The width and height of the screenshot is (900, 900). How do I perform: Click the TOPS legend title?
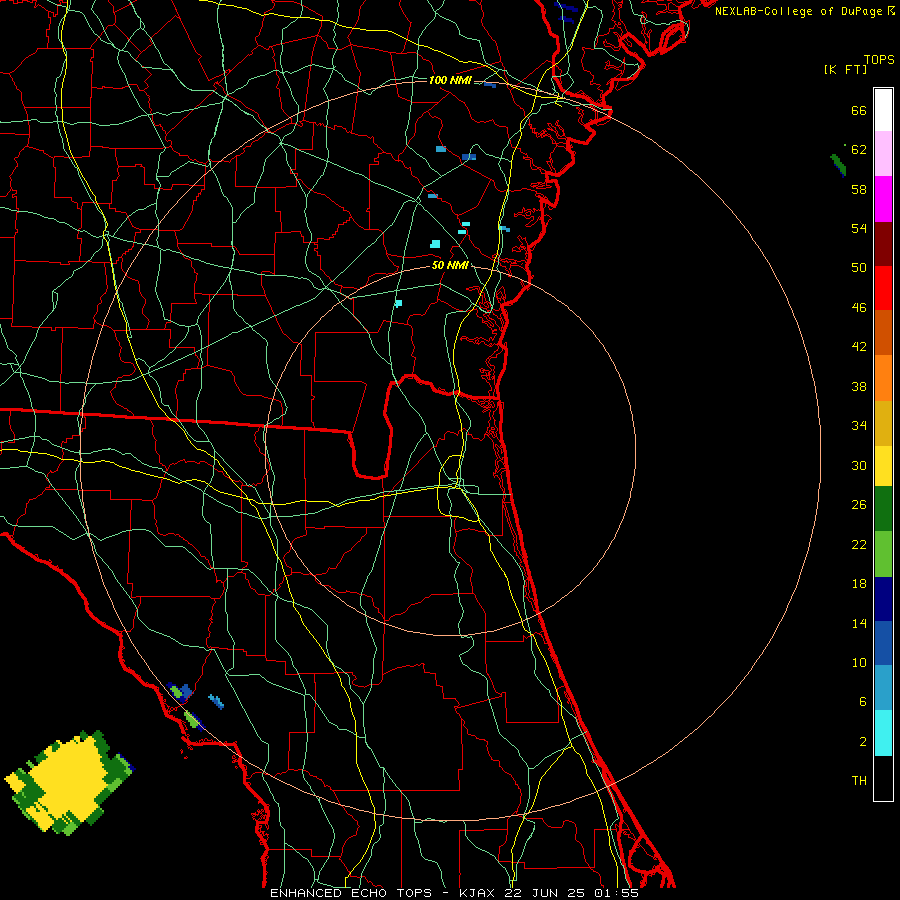[879, 60]
